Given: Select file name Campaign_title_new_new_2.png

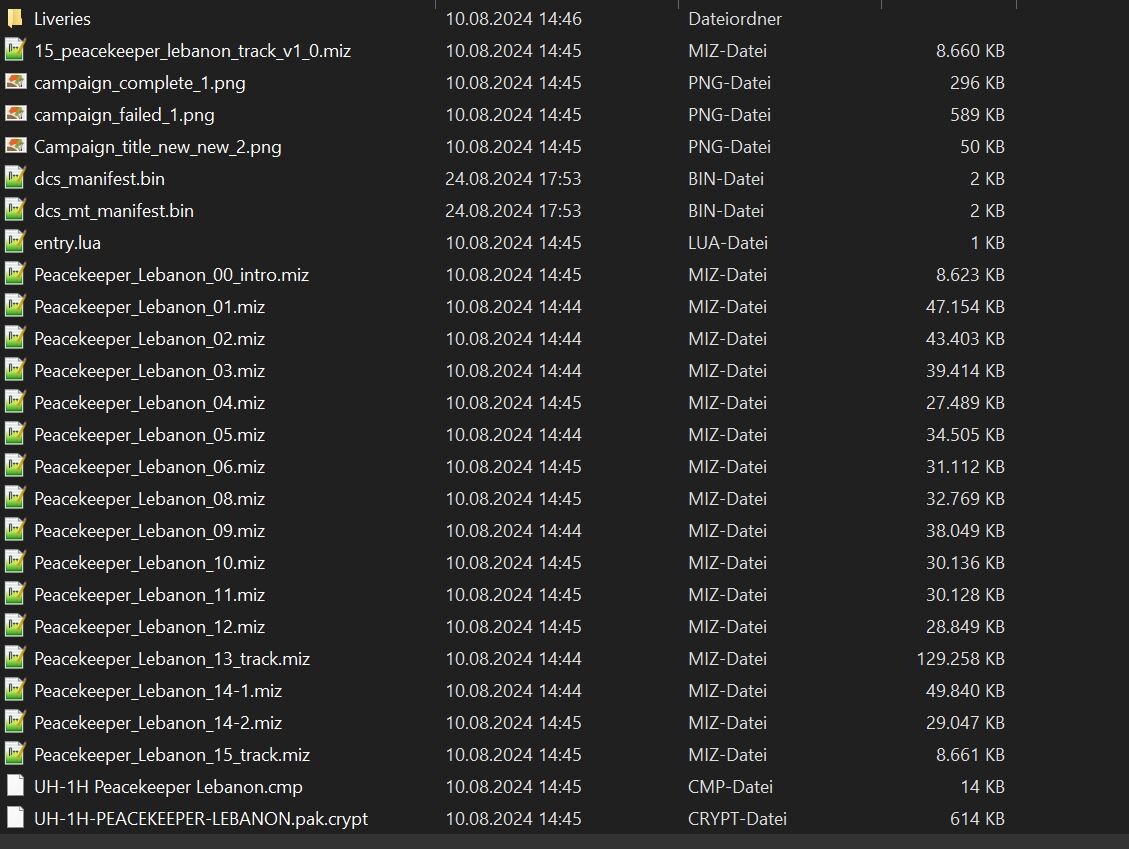Looking at the screenshot, I should (x=158, y=147).
